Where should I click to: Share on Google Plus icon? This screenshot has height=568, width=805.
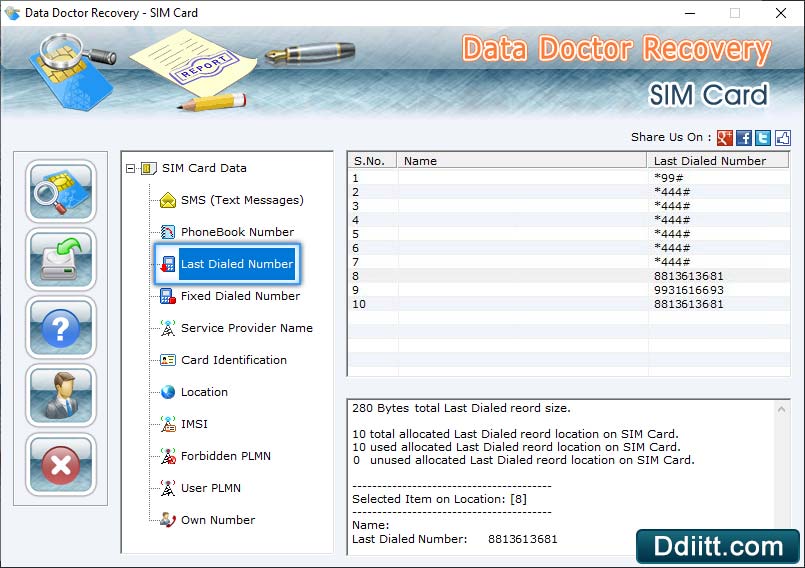point(725,138)
